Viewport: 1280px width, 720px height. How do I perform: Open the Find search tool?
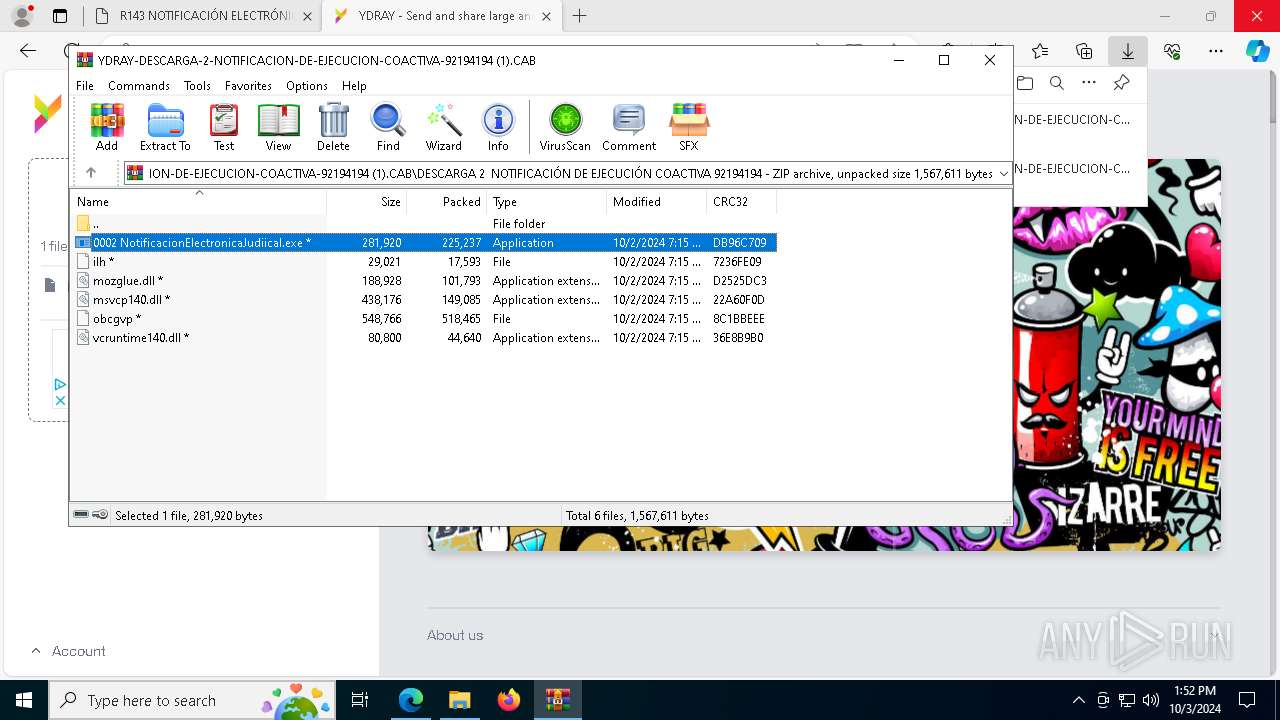[388, 127]
